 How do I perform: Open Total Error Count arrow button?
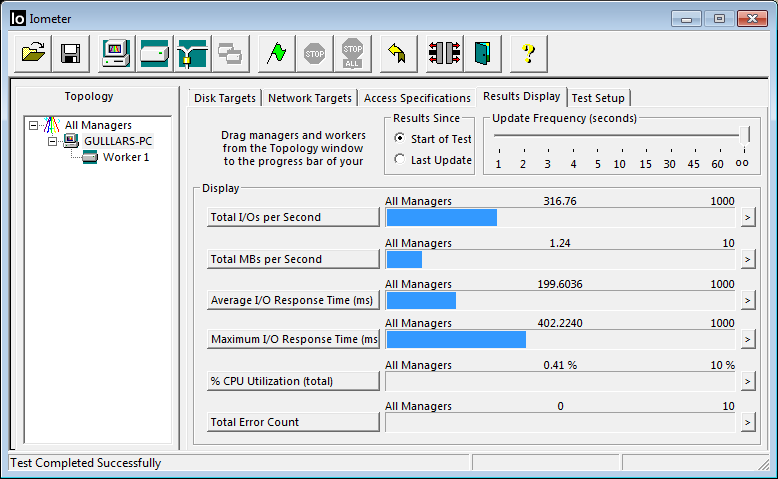coord(748,422)
